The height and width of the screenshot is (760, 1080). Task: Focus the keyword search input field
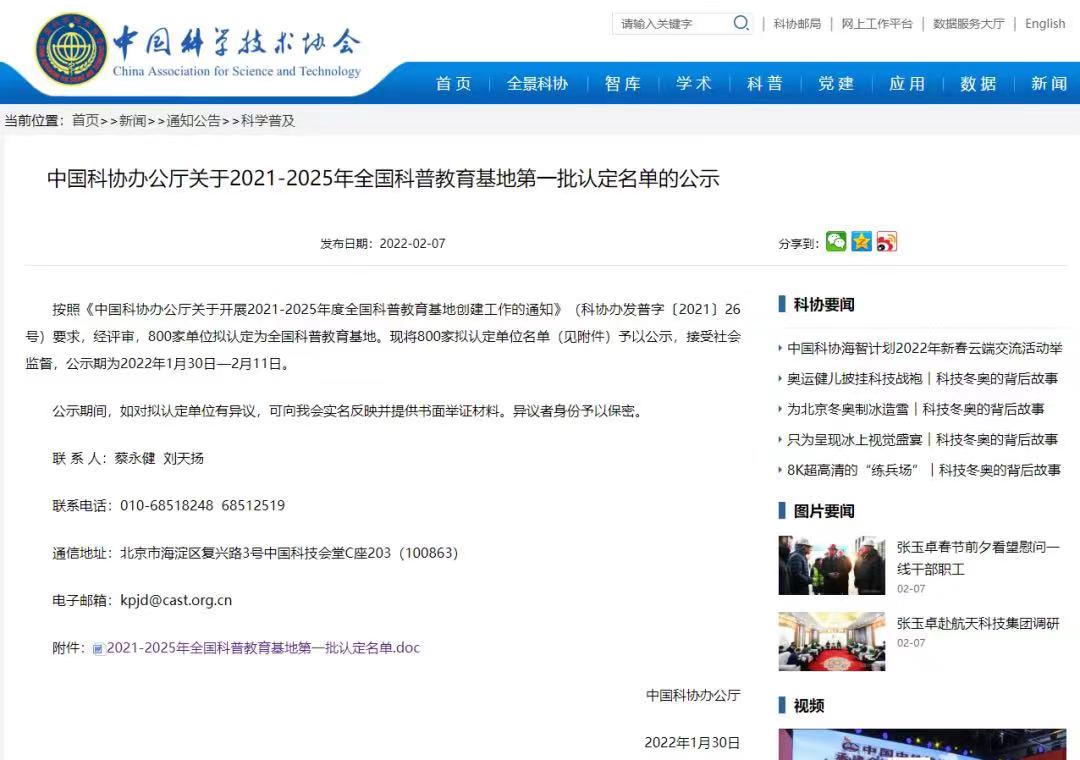[x=672, y=23]
